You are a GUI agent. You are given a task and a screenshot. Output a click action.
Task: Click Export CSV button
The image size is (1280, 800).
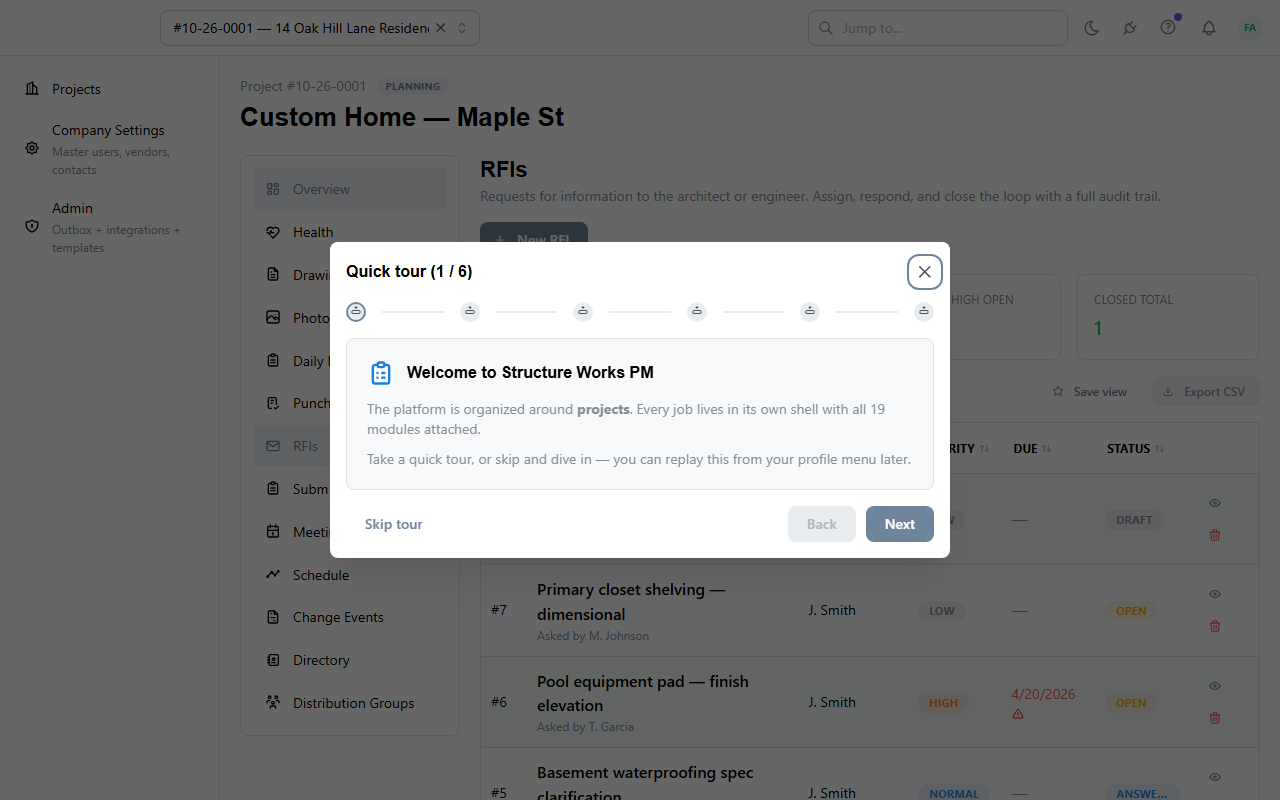[x=1205, y=392]
